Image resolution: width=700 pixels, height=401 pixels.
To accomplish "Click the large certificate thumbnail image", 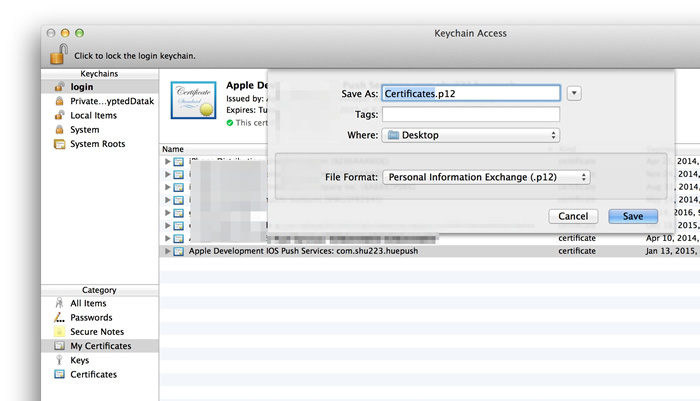I will pyautogui.click(x=193, y=100).
